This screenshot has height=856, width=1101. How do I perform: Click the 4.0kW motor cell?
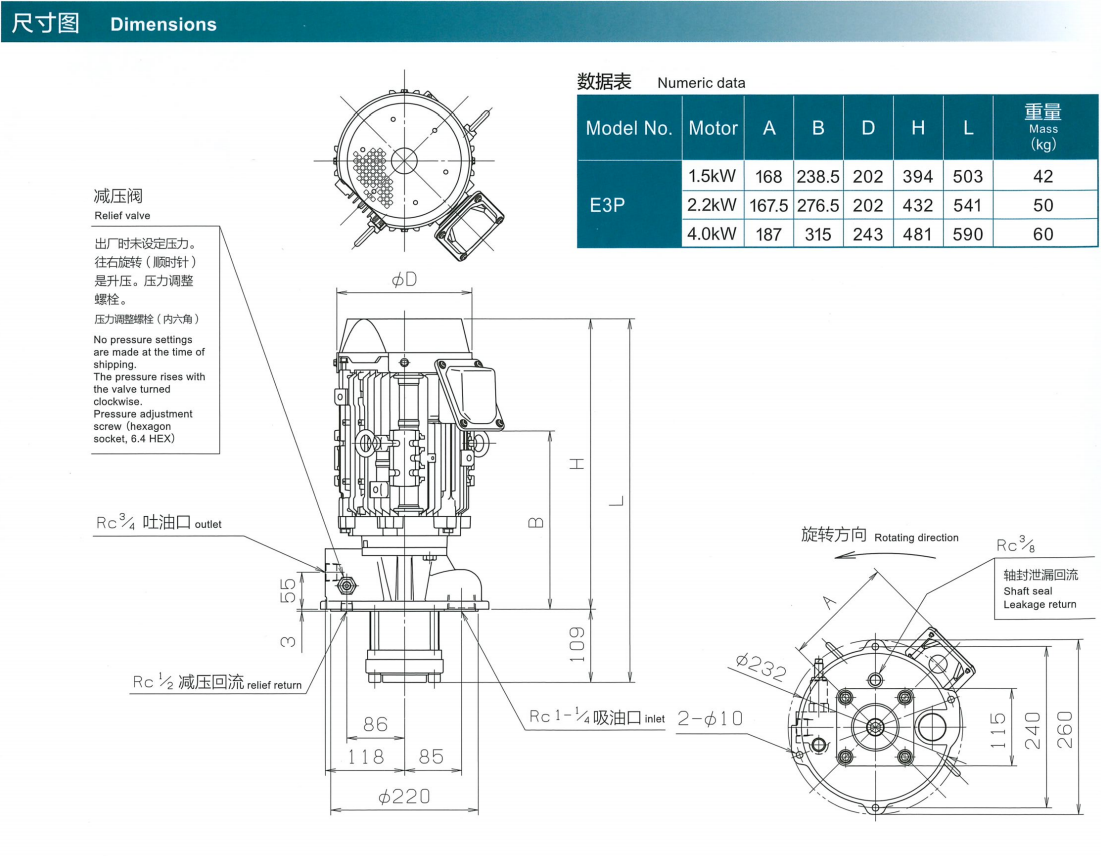[x=712, y=234]
